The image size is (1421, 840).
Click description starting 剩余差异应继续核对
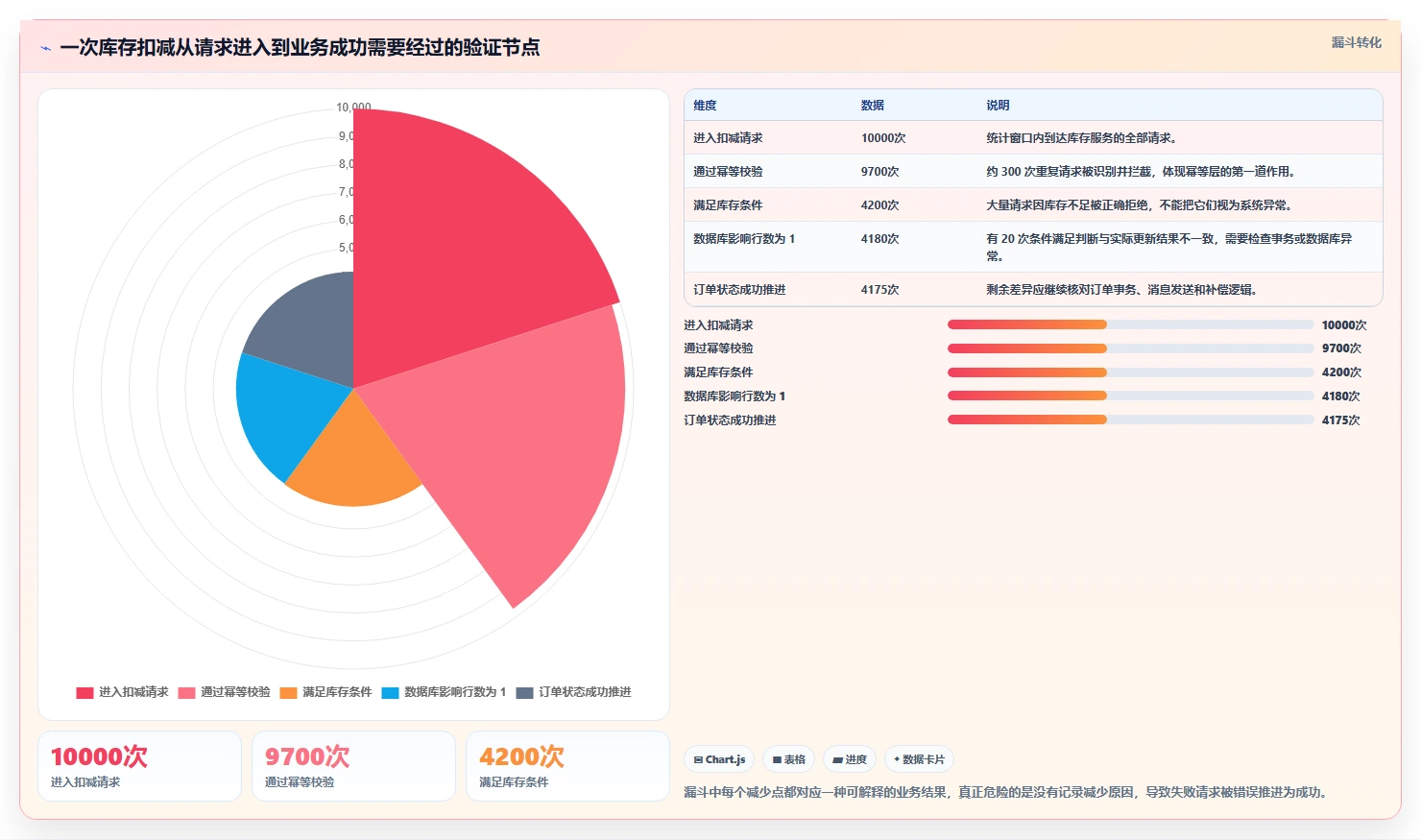(1122, 290)
